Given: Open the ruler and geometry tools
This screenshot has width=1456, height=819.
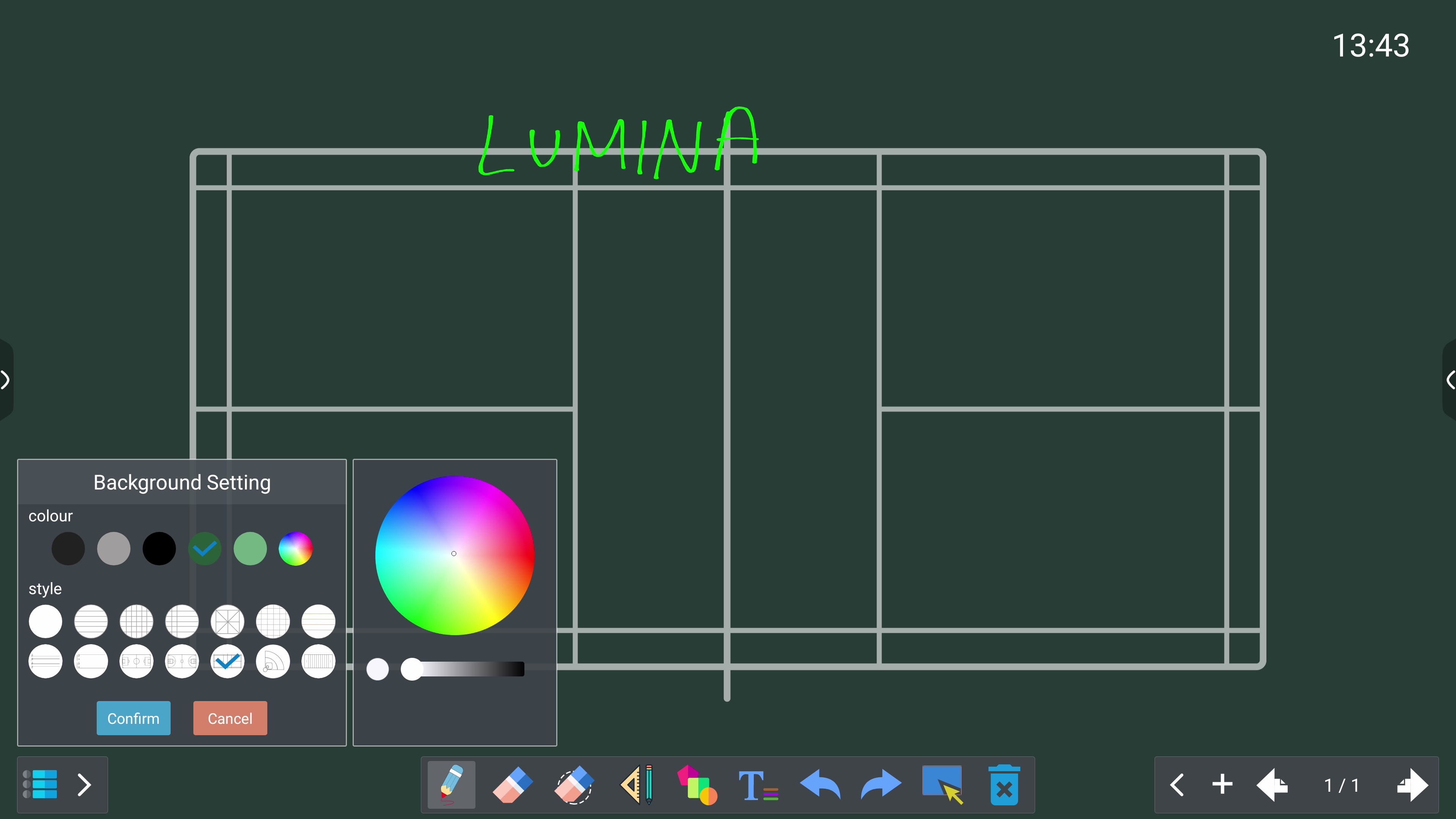Looking at the screenshot, I should pyautogui.click(x=637, y=784).
